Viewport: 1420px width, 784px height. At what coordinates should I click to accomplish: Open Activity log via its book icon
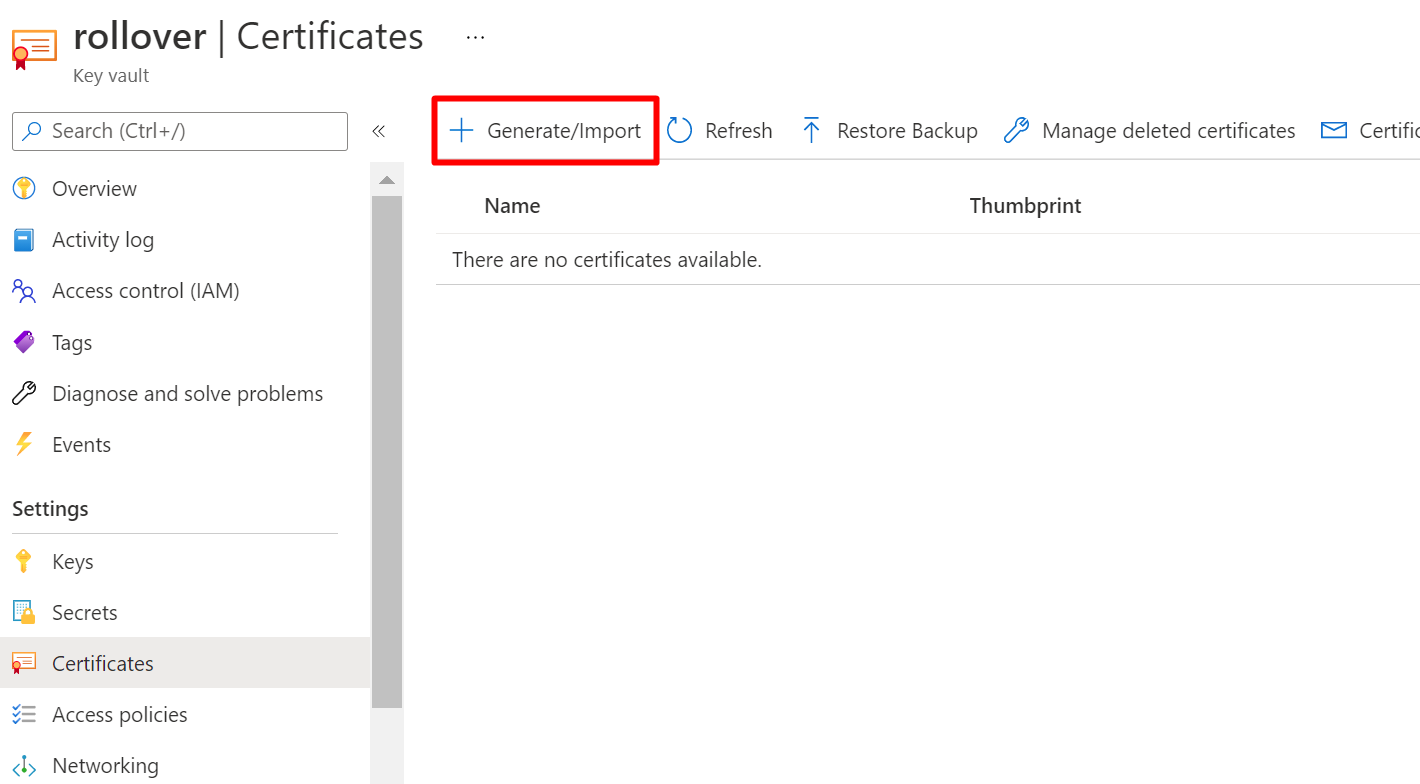(23, 239)
